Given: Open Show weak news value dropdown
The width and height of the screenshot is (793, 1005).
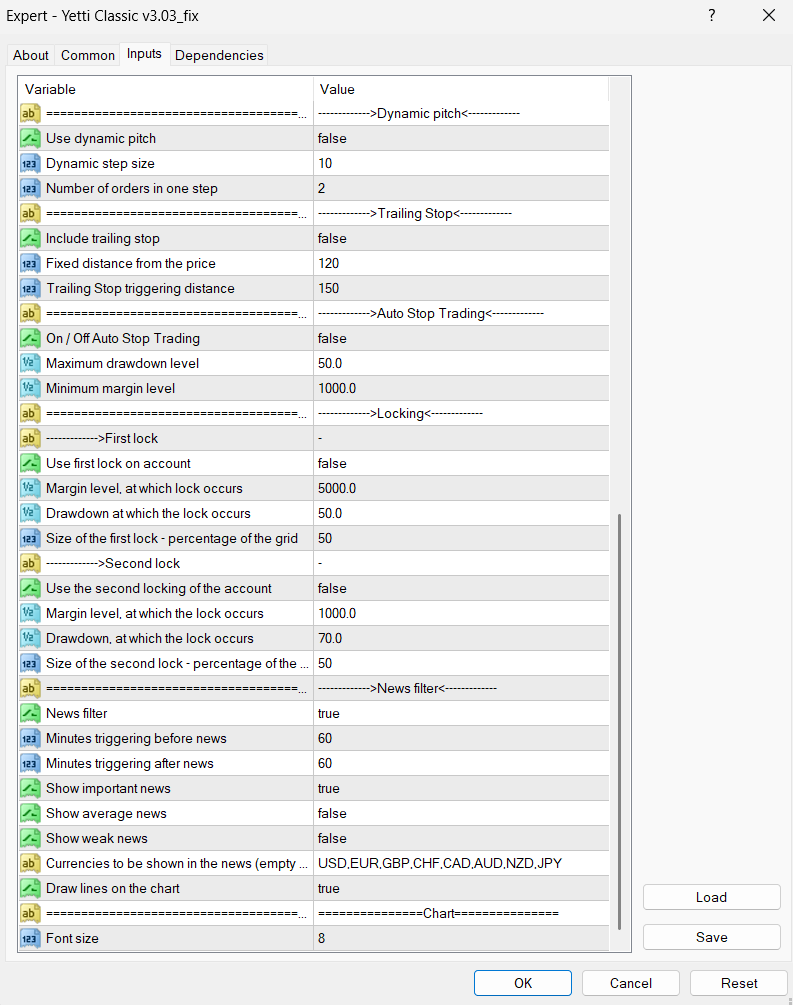Looking at the screenshot, I should (460, 838).
